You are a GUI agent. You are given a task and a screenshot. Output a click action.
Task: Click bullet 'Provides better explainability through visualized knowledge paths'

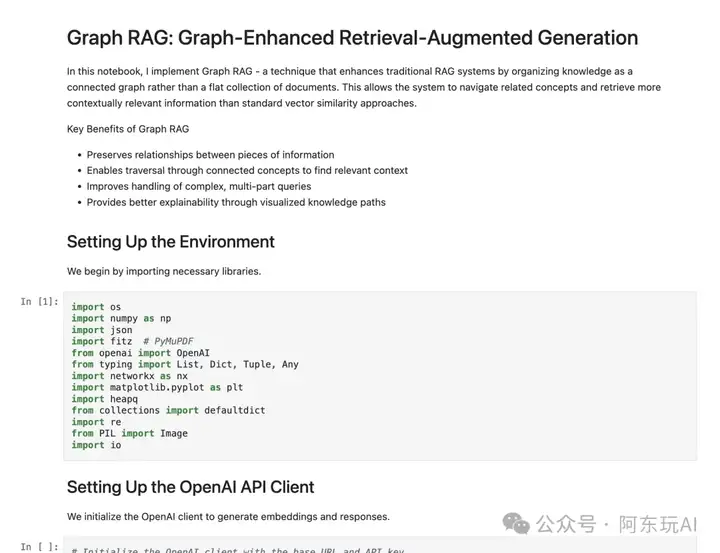coord(236,203)
